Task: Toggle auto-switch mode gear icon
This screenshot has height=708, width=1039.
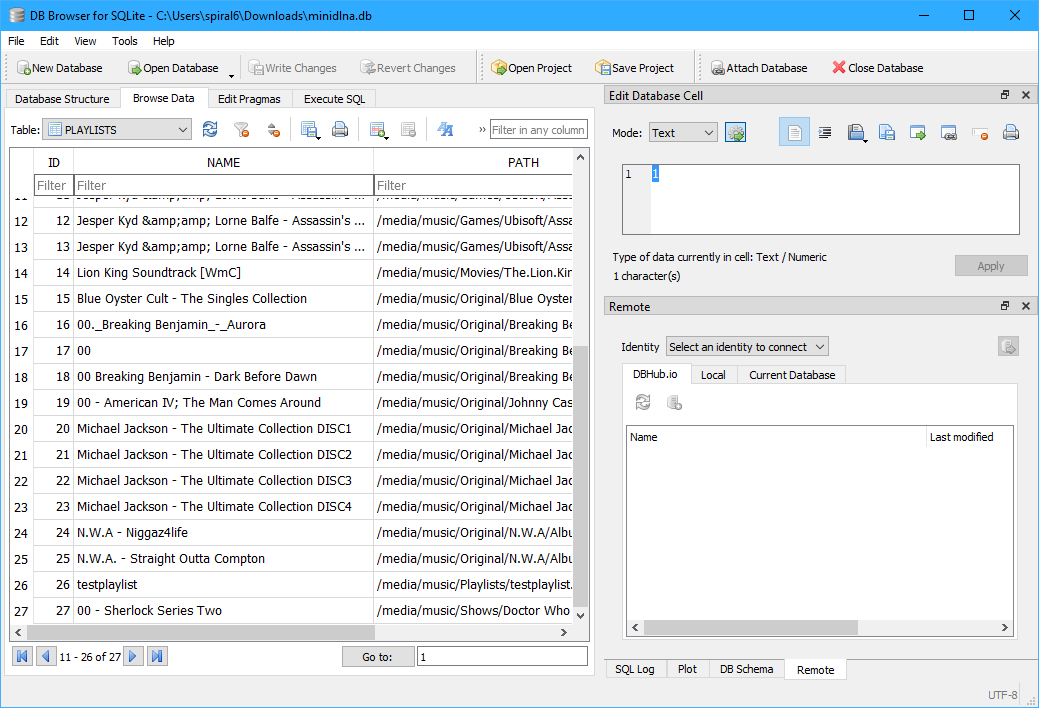Action: click(736, 133)
